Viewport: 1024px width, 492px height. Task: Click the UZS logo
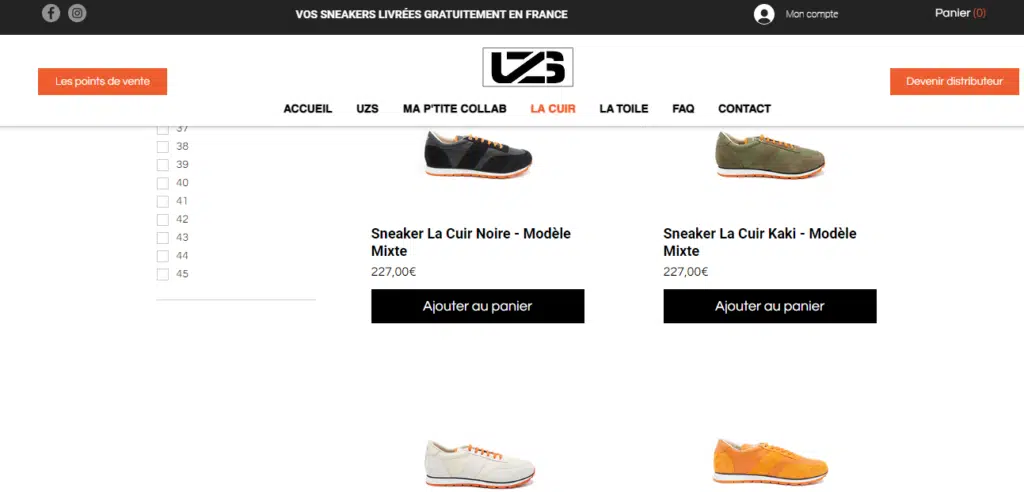[x=528, y=67]
